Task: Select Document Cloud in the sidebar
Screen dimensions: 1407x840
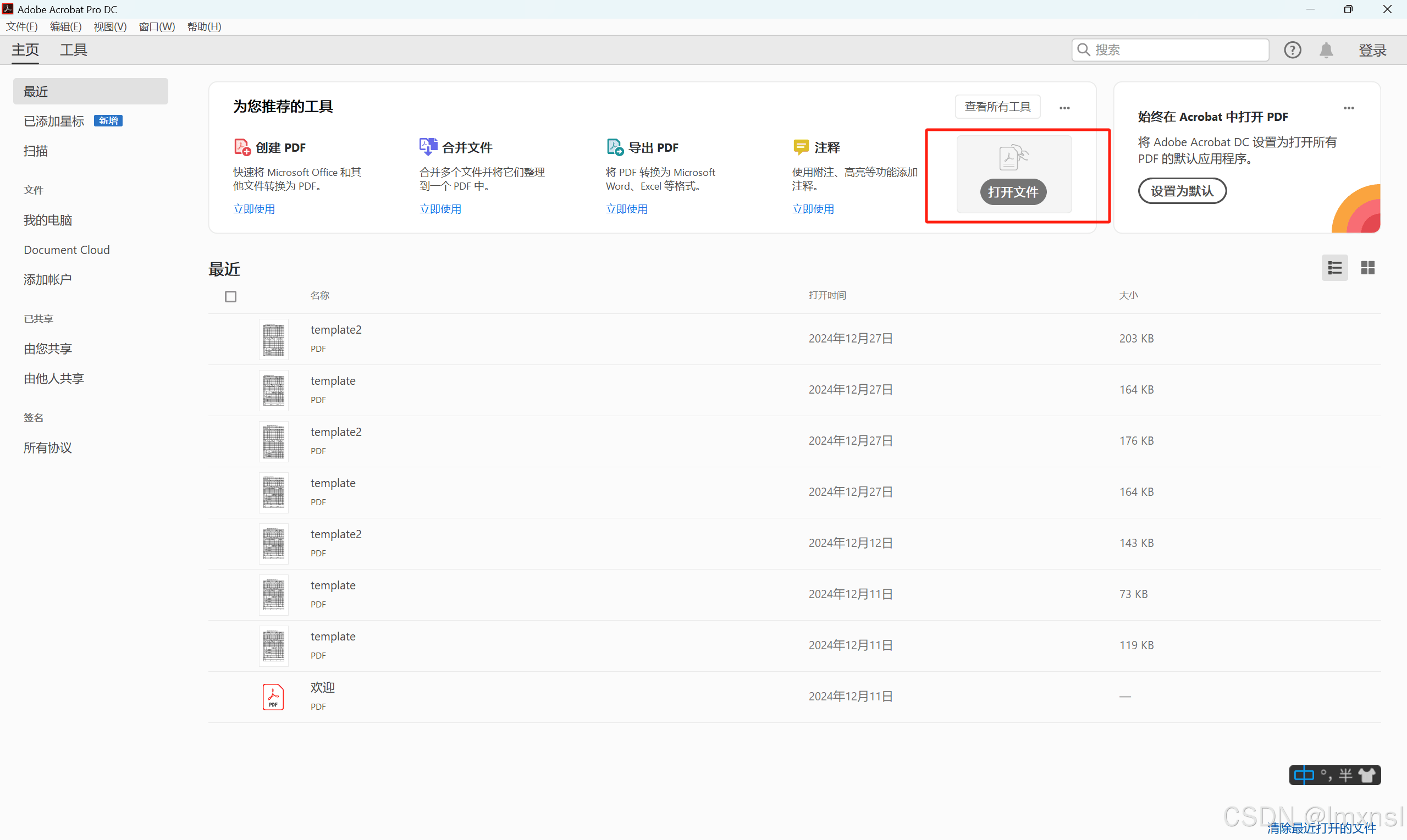Action: tap(67, 250)
